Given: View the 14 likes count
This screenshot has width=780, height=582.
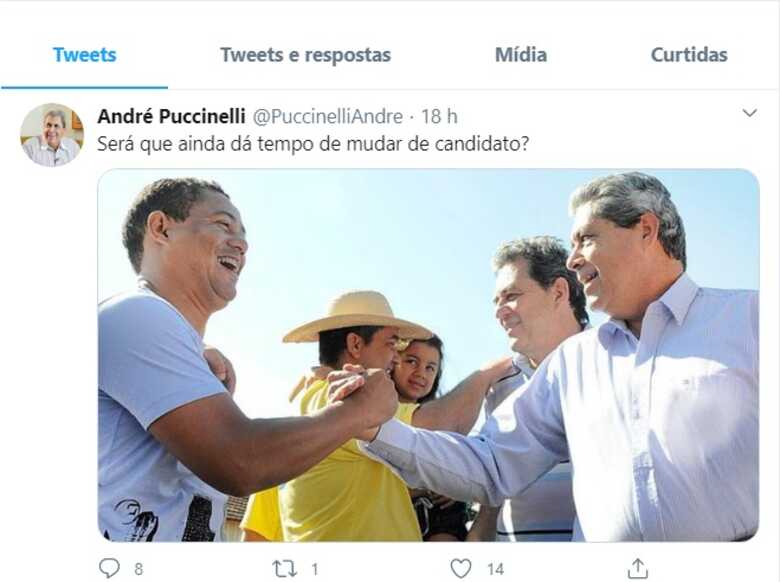Looking at the screenshot, I should tap(495, 569).
